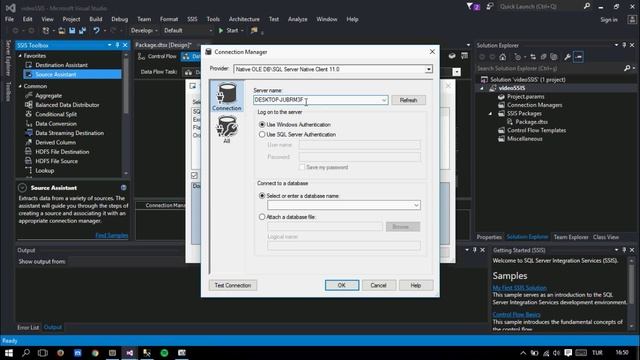Select Use Windows Authentication radio button

[262, 124]
